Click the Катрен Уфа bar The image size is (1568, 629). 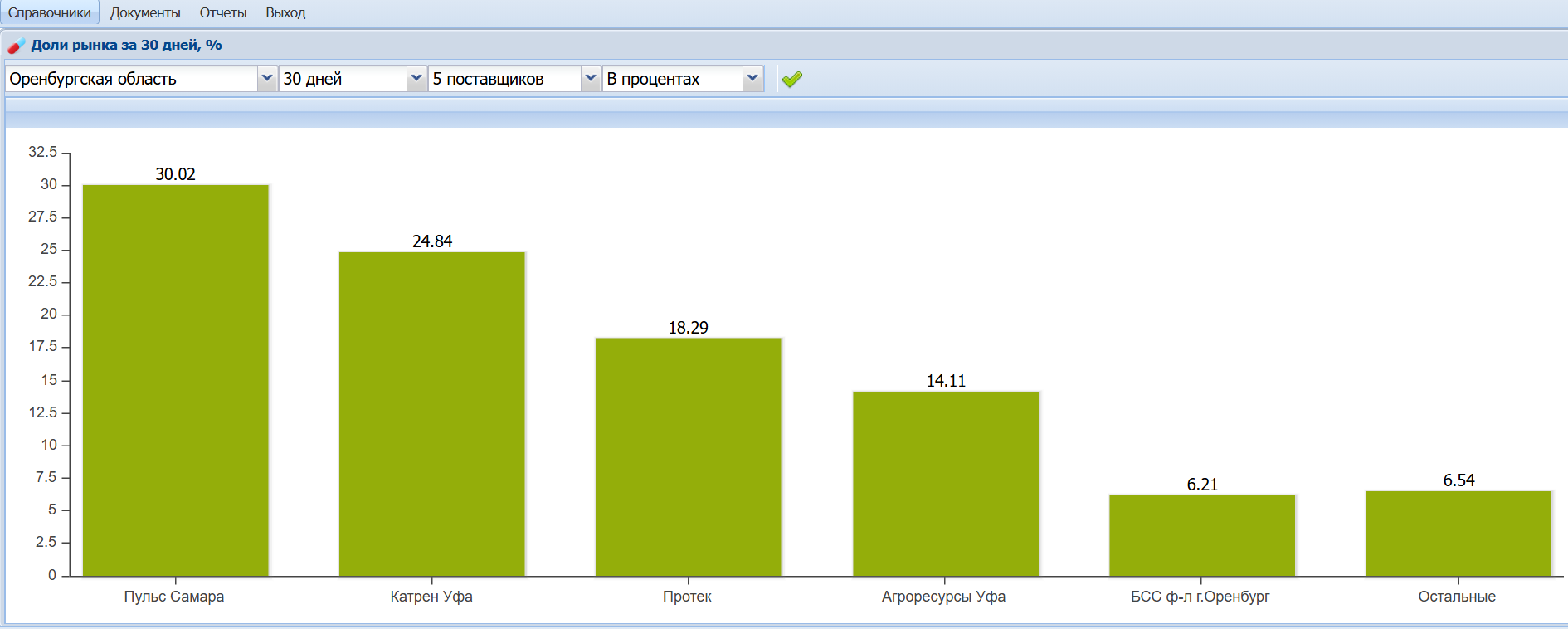(x=432, y=414)
